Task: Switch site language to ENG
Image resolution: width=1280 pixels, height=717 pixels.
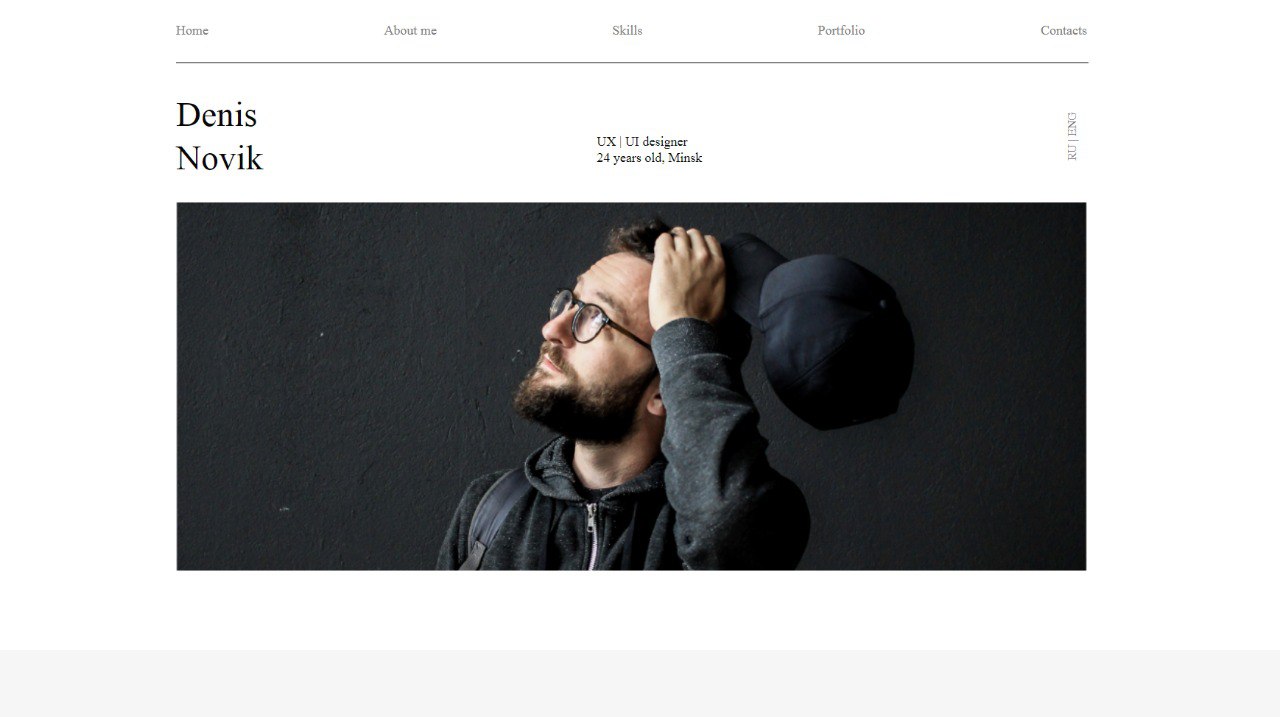Action: click(1072, 124)
